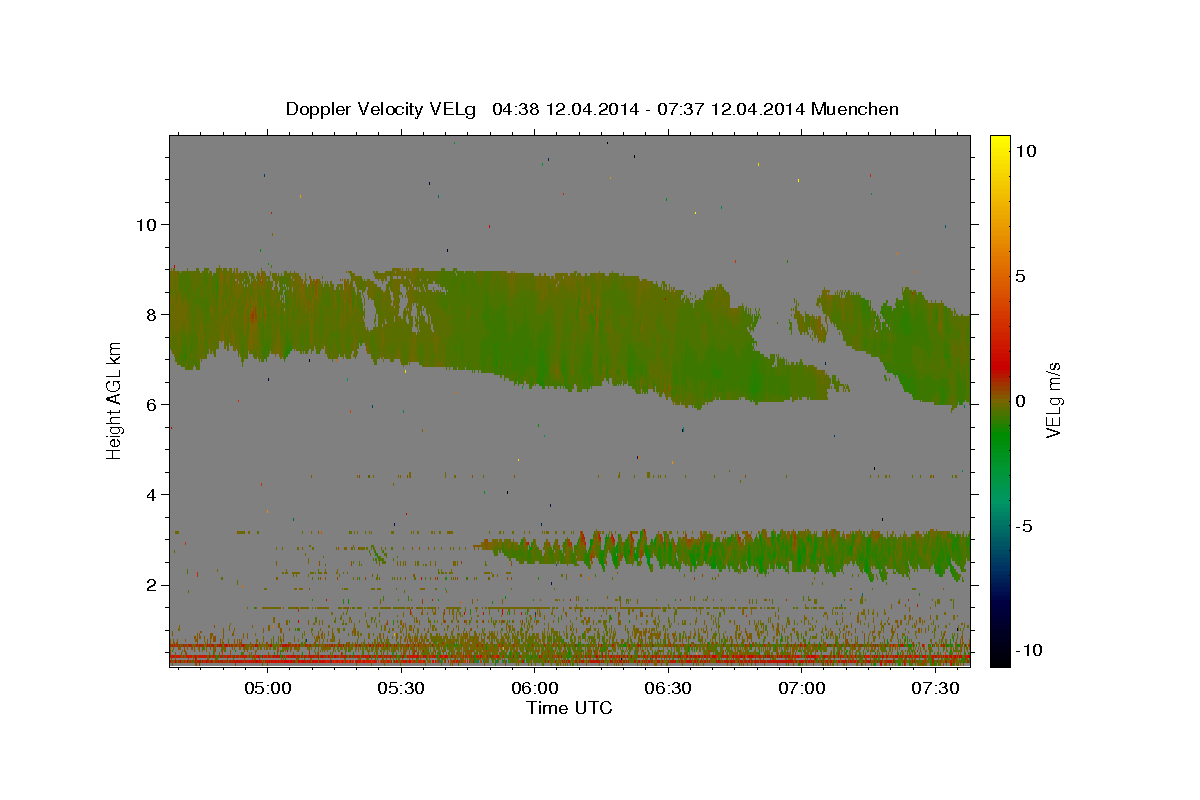Click the yellow top of the color scale
1200x800 pixels.
coord(999,142)
